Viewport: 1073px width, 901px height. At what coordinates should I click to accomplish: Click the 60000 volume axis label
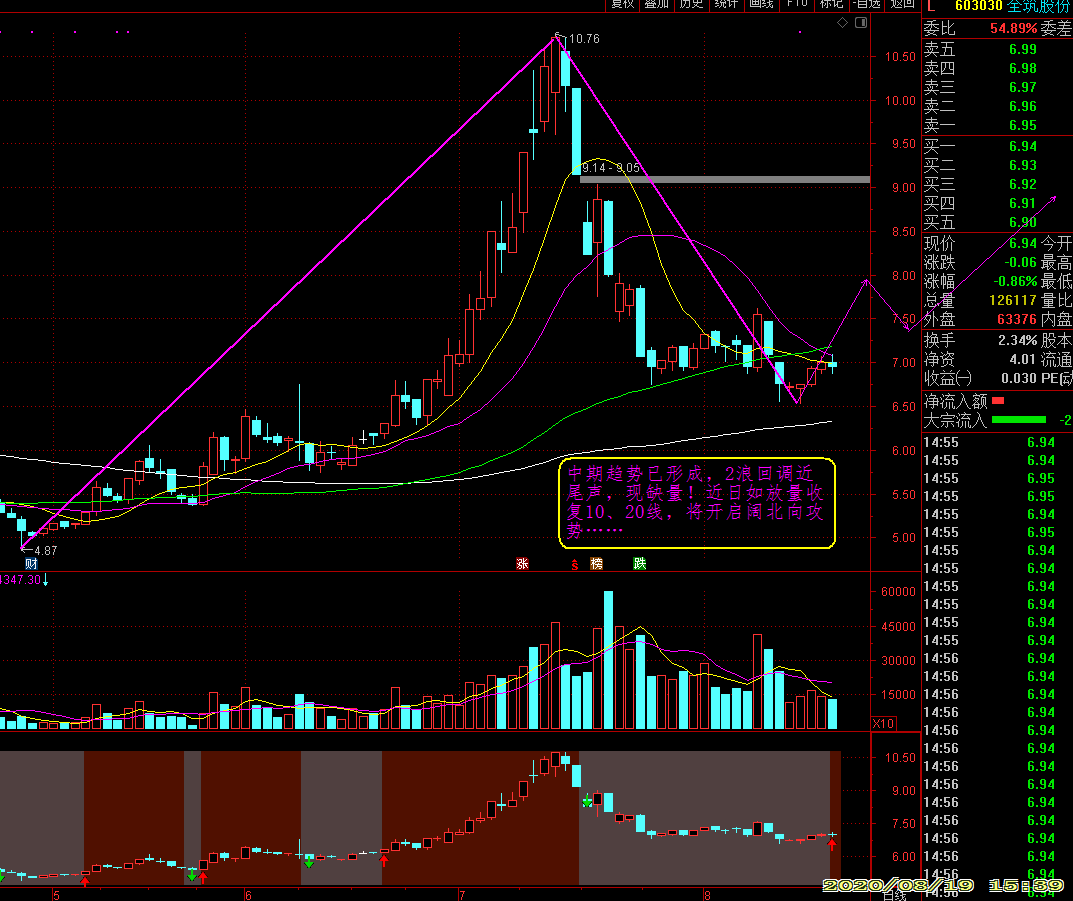898,592
